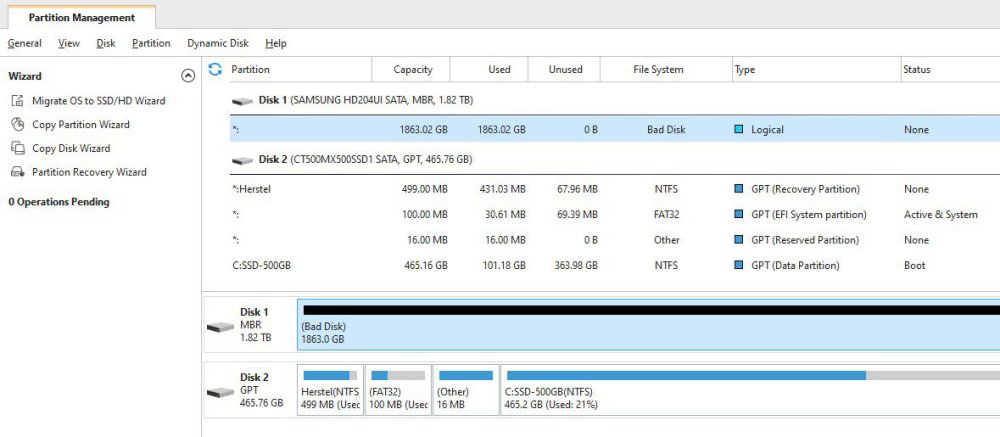
Task: Click the Copy Partition Wizard icon
Action: click(x=16, y=125)
